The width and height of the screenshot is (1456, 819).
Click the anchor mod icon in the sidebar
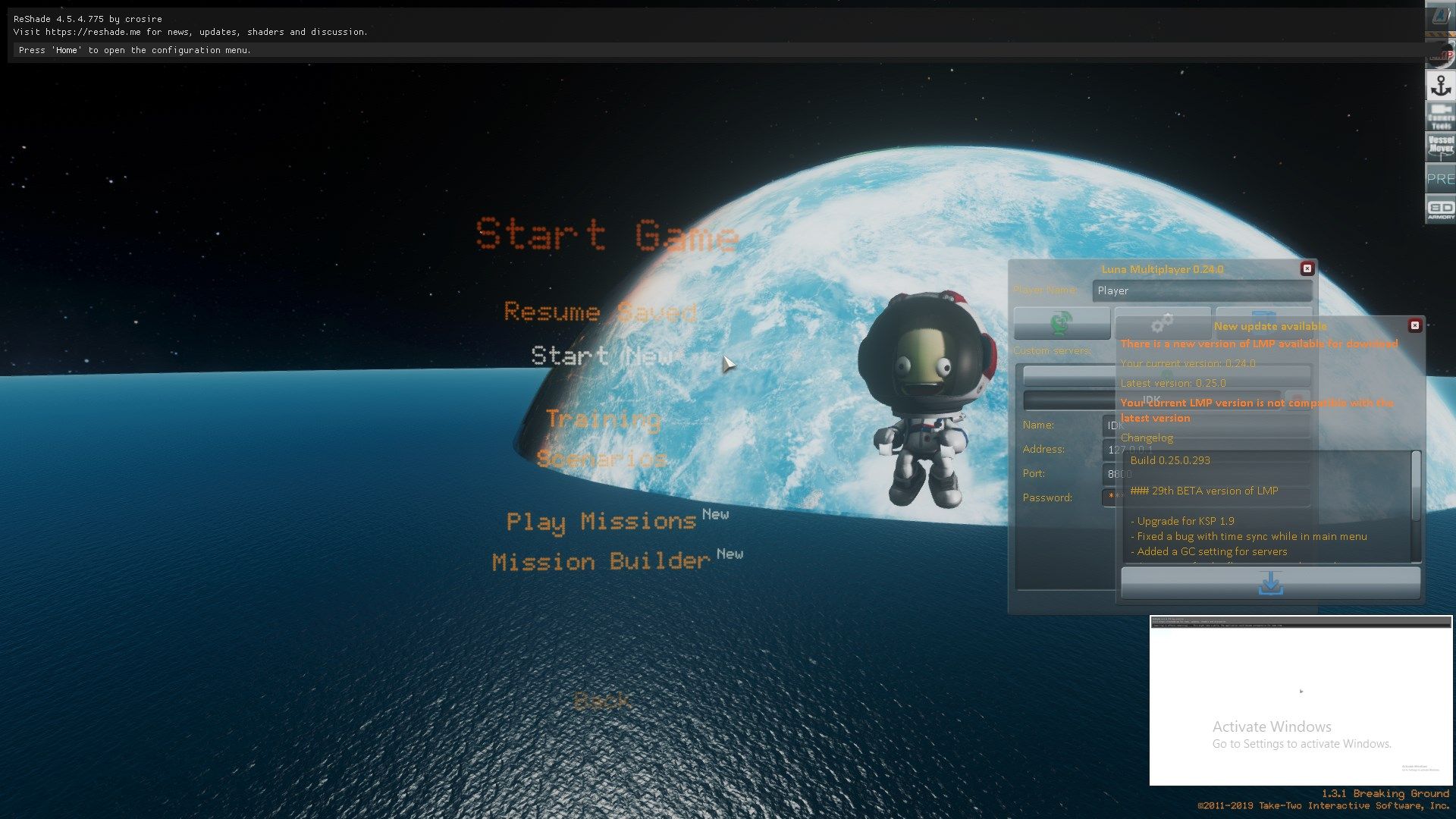(1440, 86)
